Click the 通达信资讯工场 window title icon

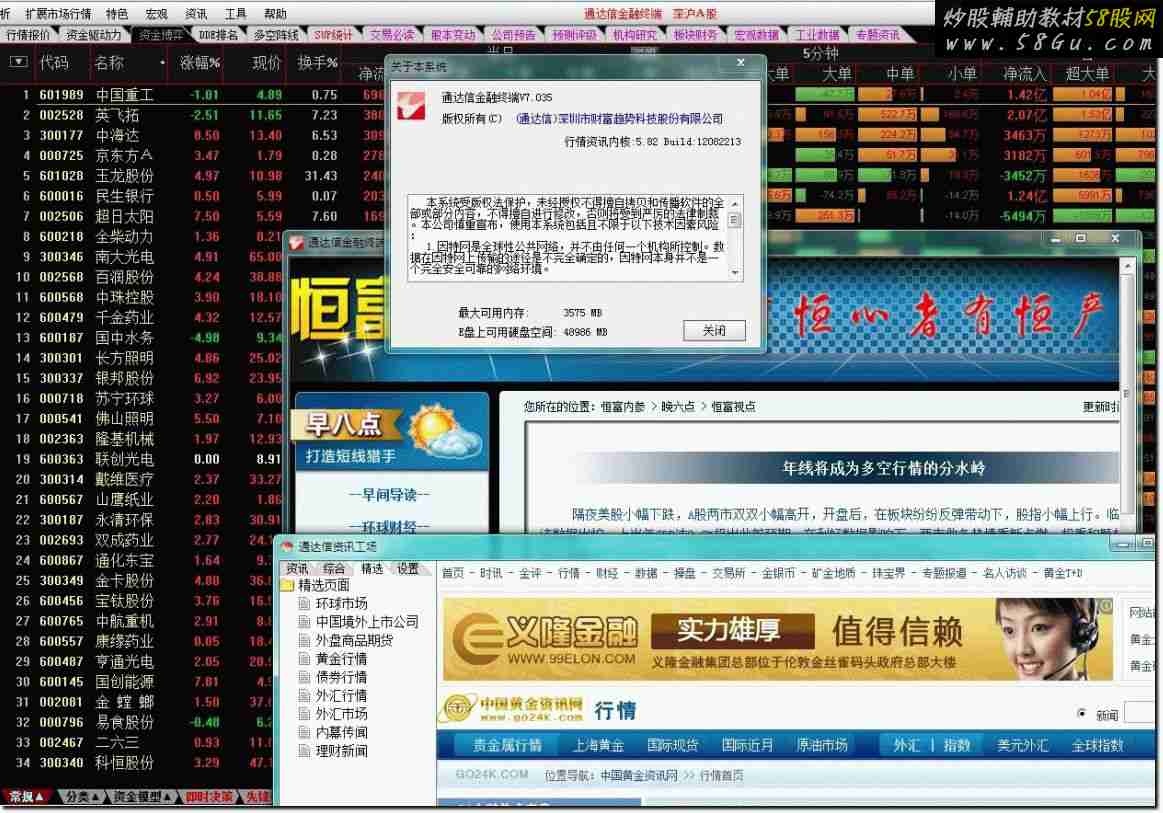click(x=288, y=547)
